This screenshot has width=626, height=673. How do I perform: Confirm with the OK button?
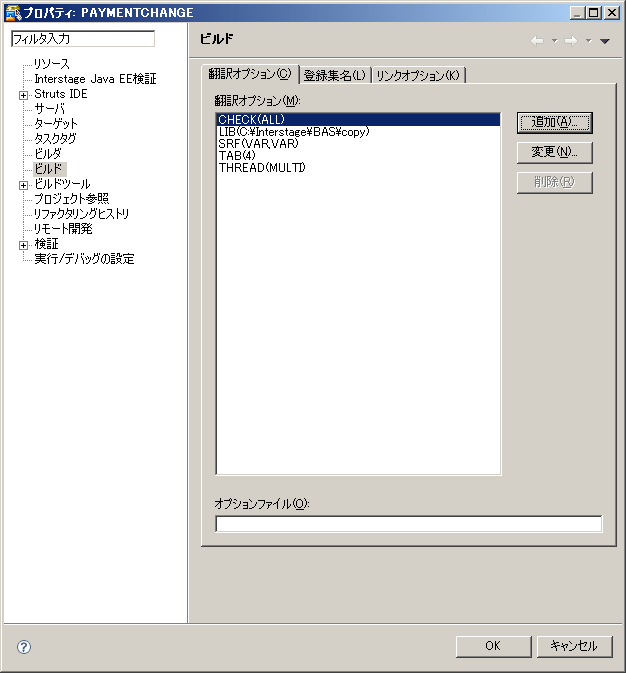pyautogui.click(x=493, y=646)
